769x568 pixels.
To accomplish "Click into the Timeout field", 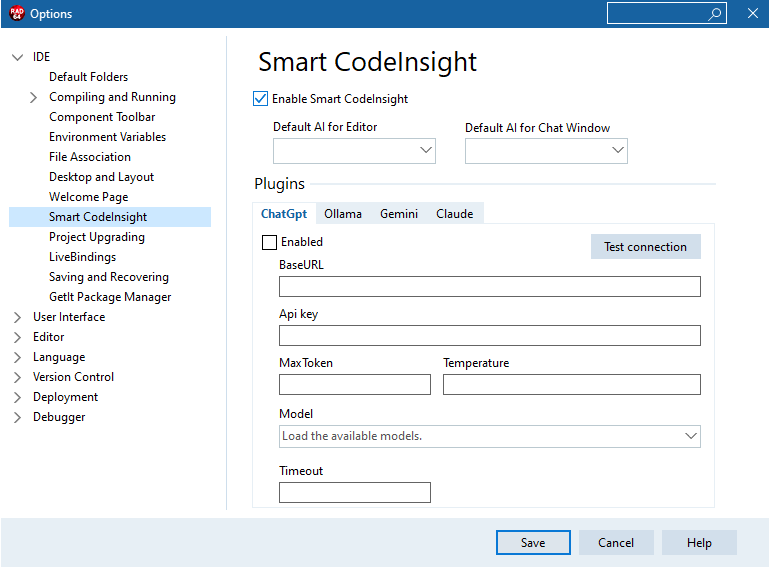I will pos(355,492).
